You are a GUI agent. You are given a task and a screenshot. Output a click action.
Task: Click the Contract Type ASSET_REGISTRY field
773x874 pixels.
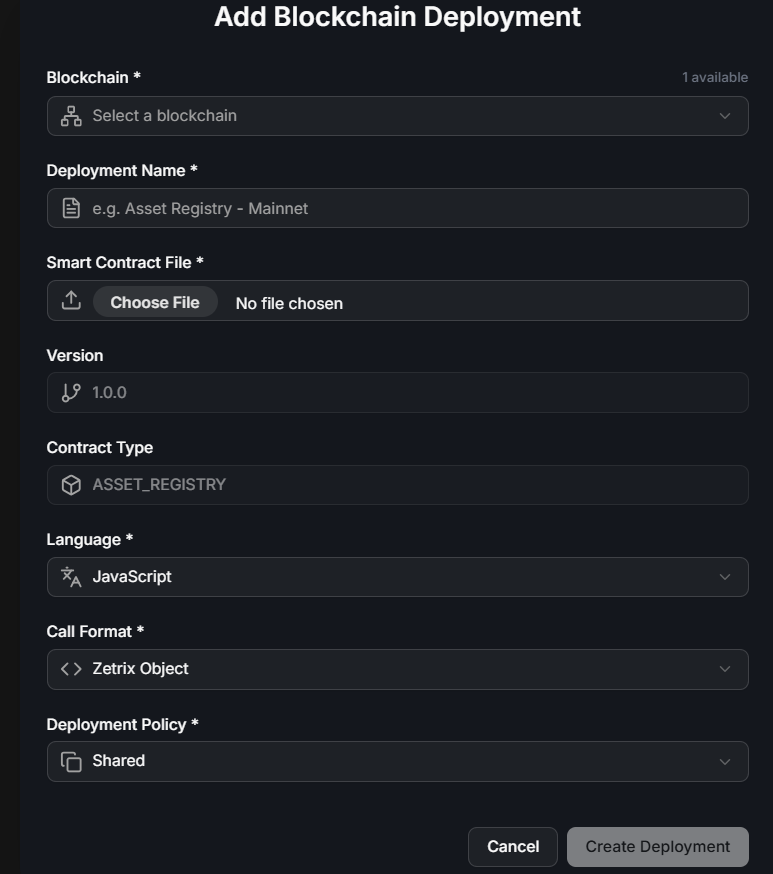point(410,485)
